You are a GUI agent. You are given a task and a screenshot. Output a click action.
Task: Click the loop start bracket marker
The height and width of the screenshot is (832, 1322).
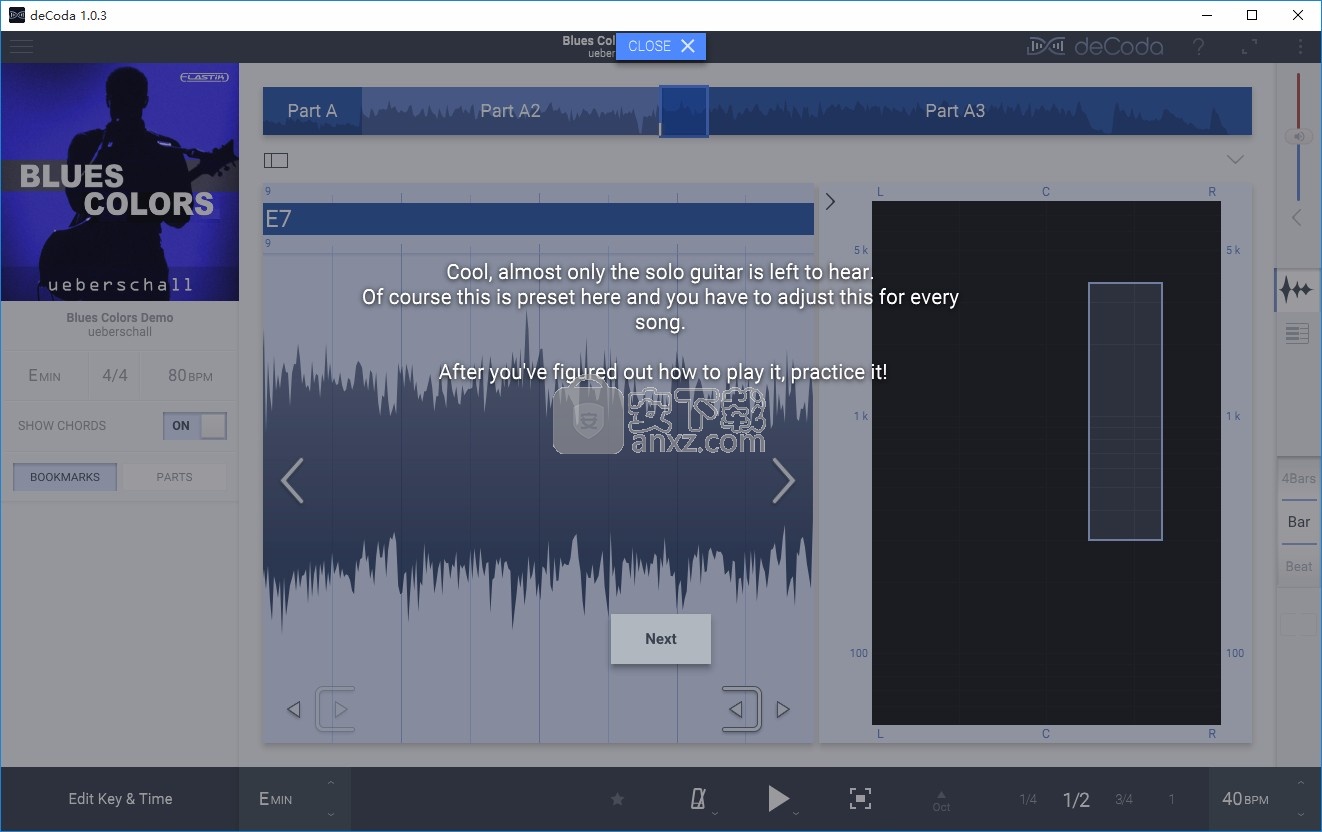pyautogui.click(x=335, y=709)
